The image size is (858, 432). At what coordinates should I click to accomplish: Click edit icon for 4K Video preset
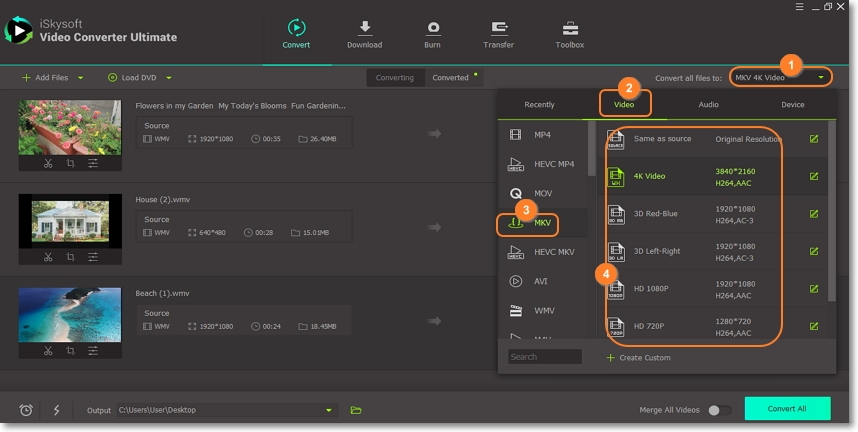(814, 176)
